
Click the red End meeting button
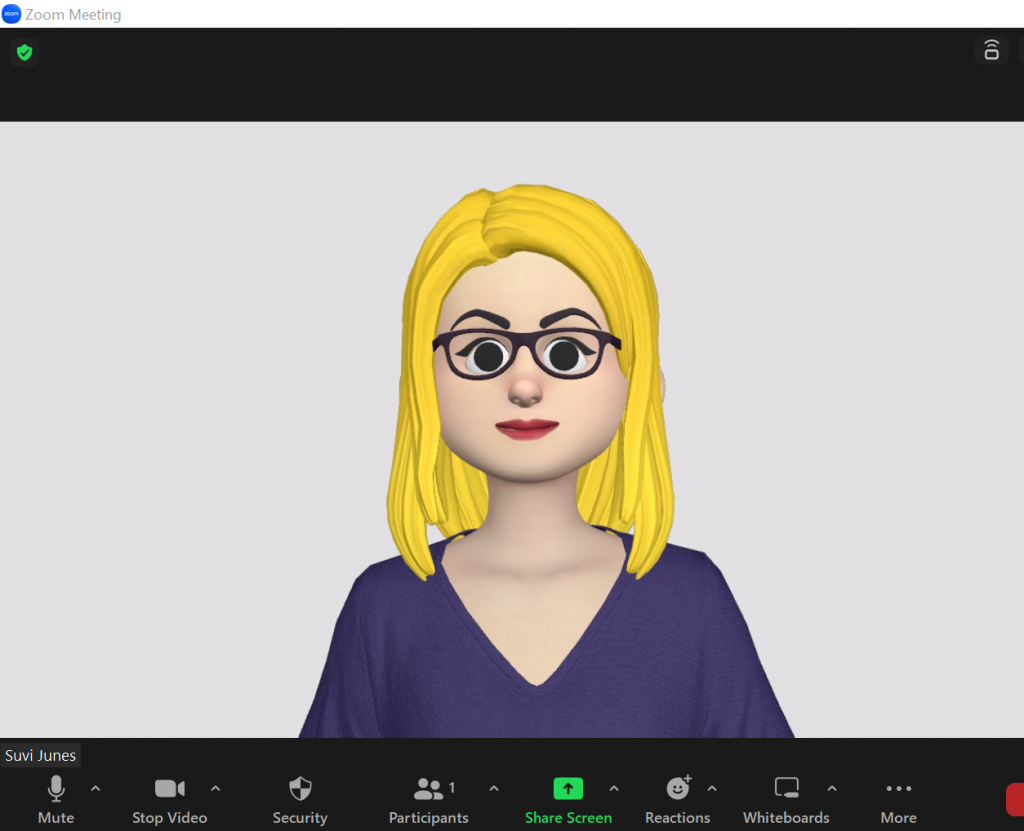tap(1018, 800)
